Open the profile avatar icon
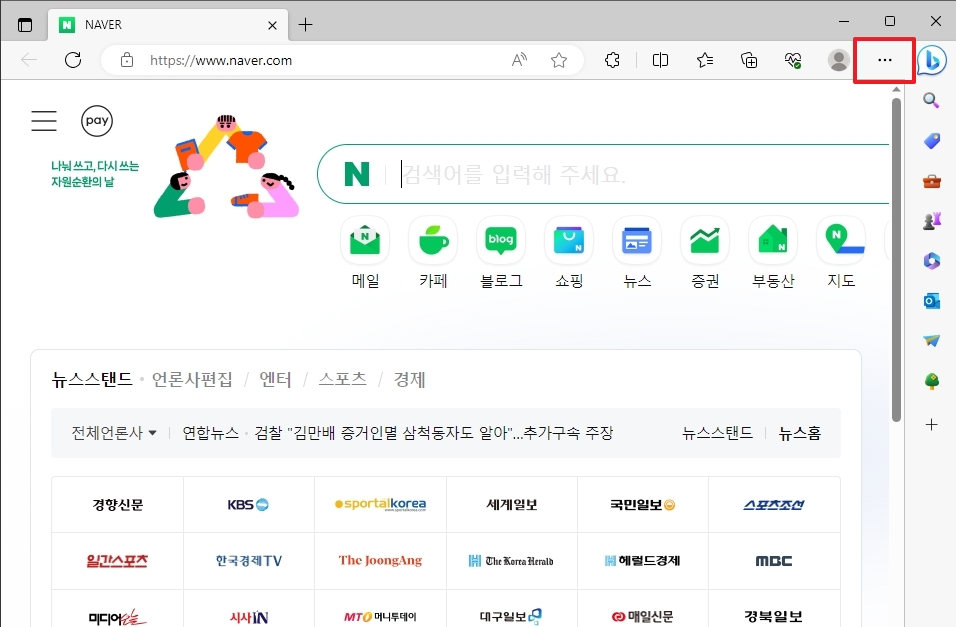This screenshot has height=627, width=956. [x=838, y=60]
